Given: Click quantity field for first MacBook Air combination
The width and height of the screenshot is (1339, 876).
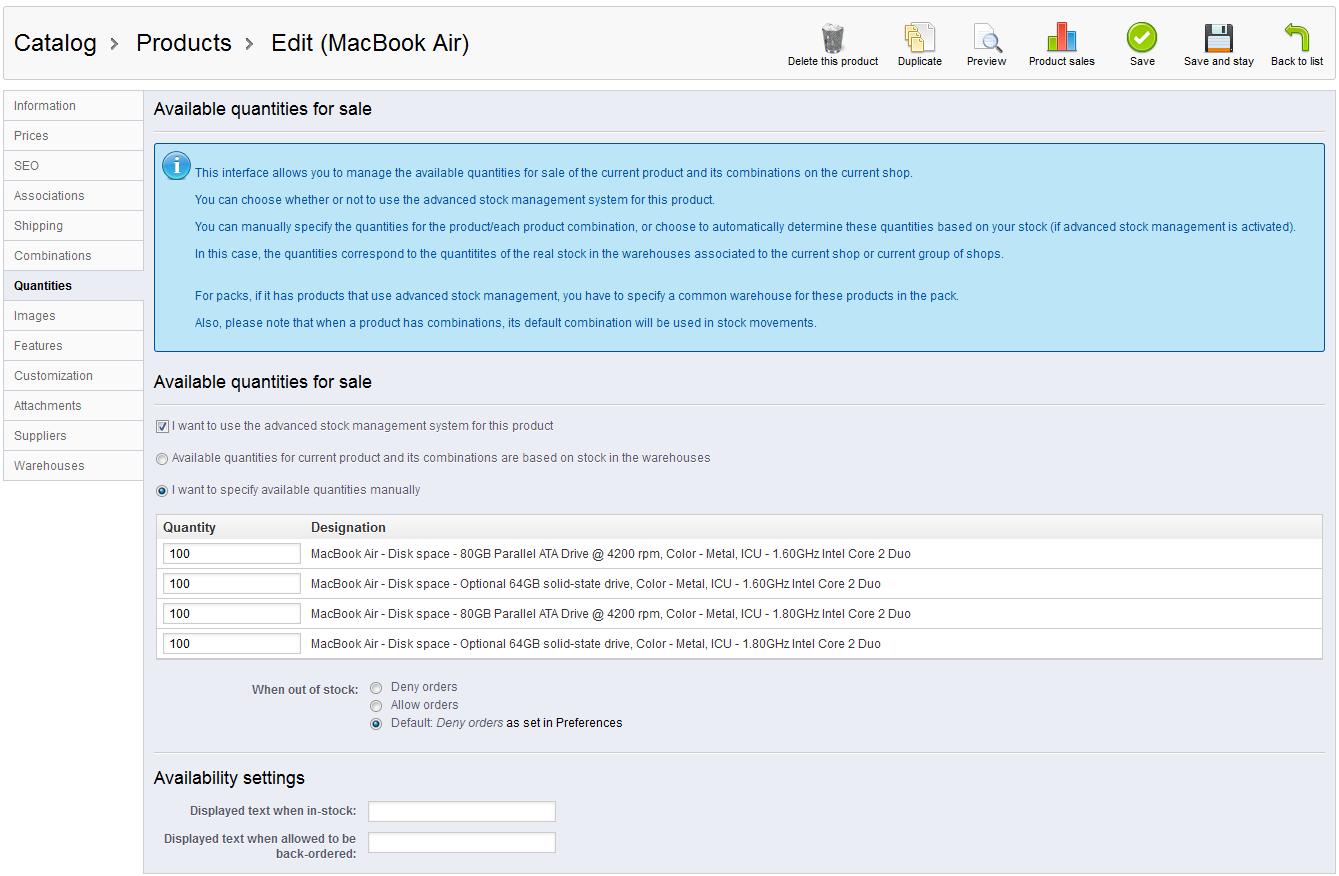Looking at the screenshot, I should [231, 554].
